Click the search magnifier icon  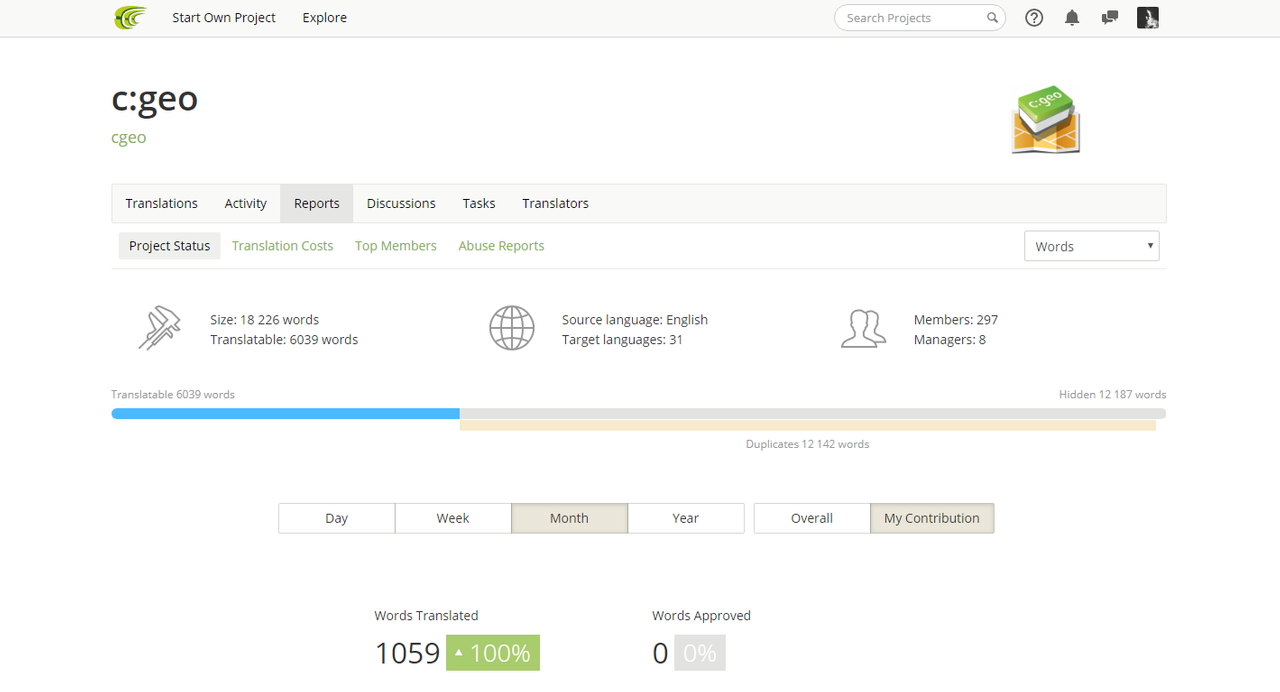(992, 18)
